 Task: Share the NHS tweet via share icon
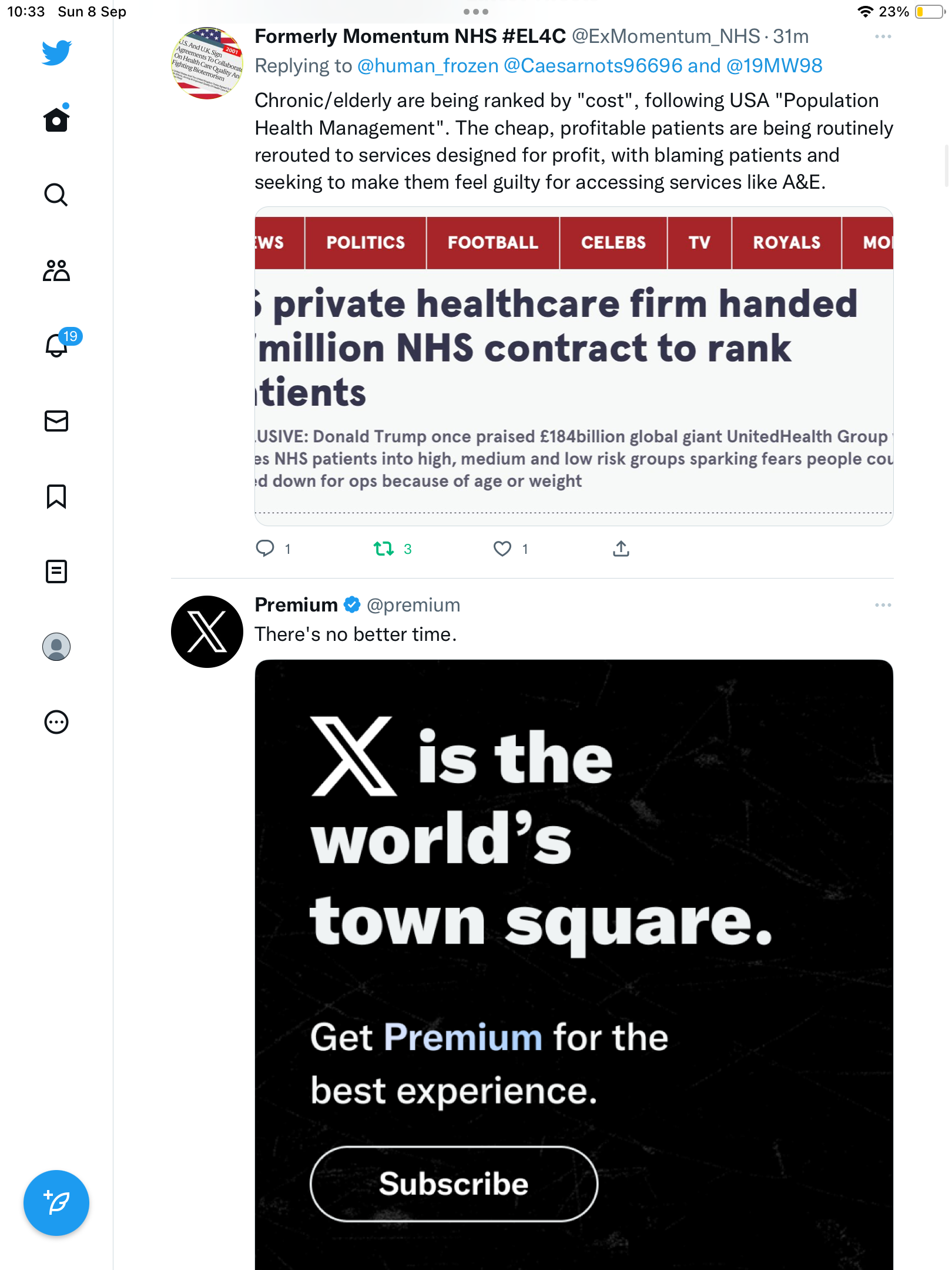(621, 548)
